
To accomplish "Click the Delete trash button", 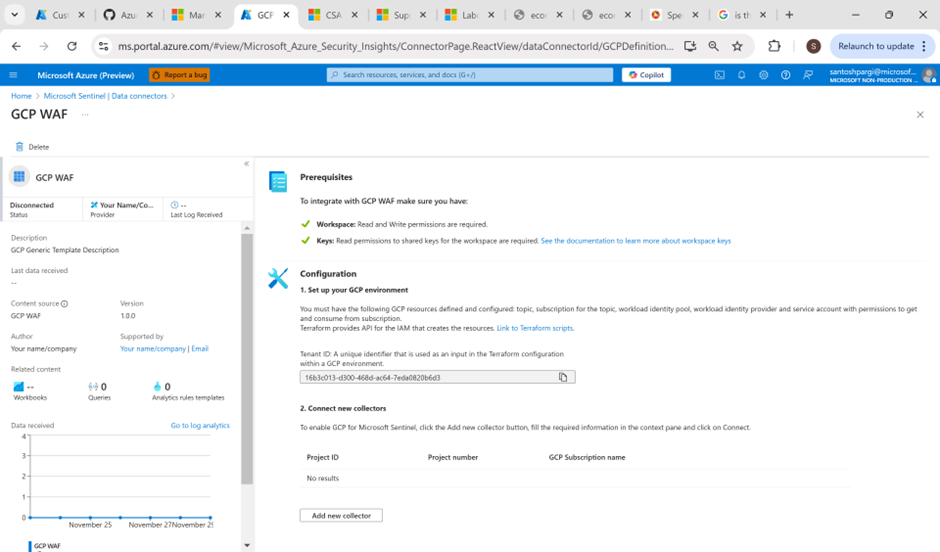I will pyautogui.click(x=32, y=147).
